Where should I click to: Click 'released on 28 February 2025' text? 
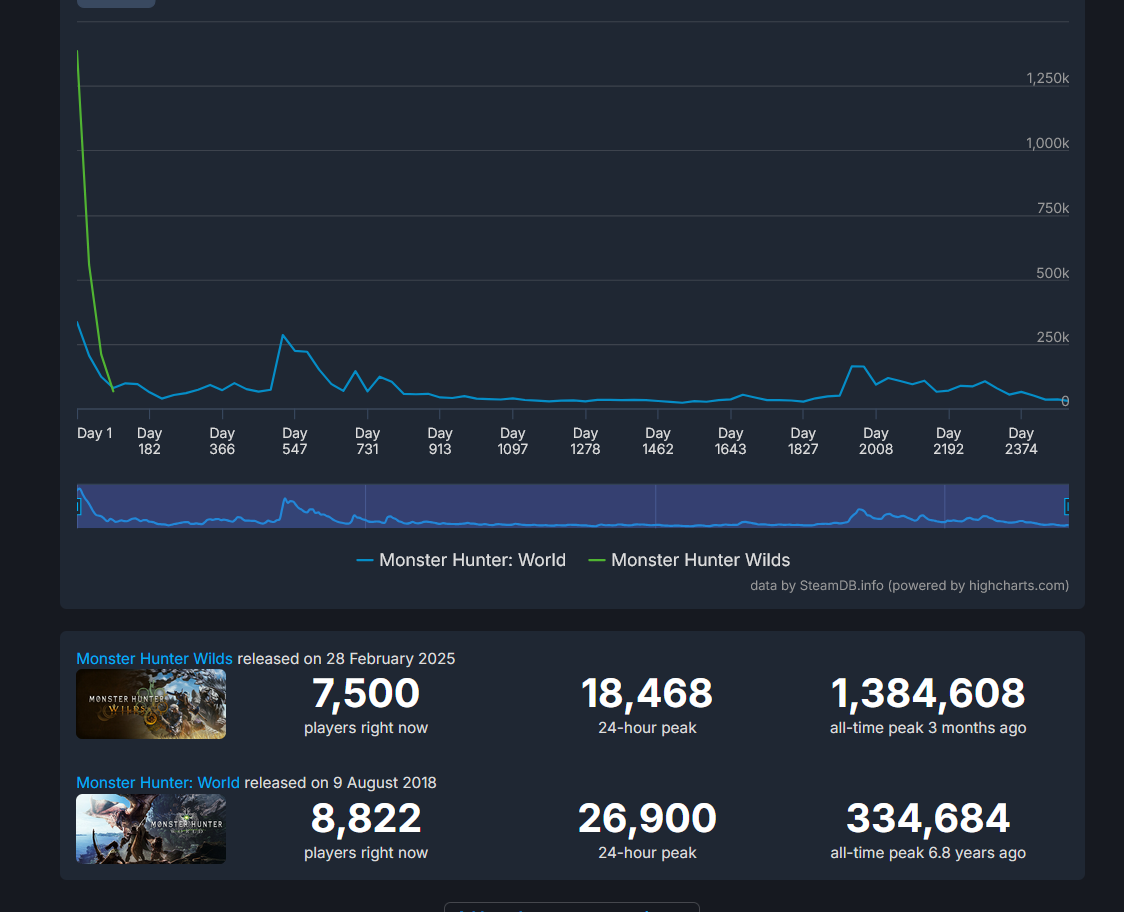(x=346, y=658)
